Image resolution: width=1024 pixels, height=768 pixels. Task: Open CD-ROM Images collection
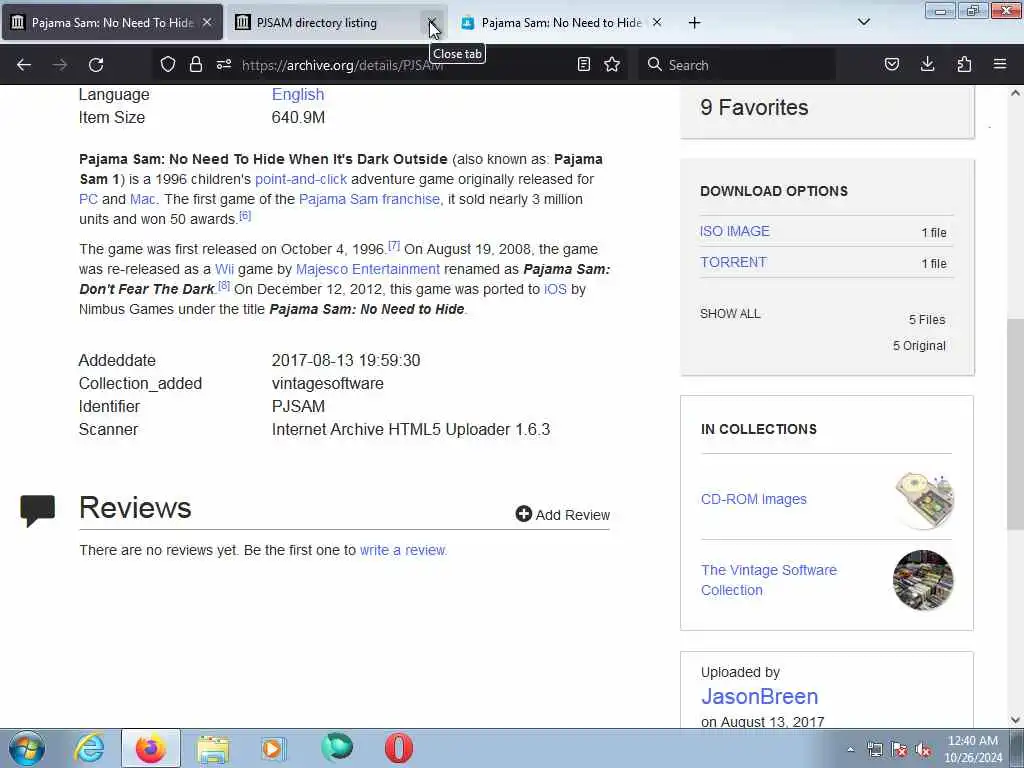[x=754, y=499]
